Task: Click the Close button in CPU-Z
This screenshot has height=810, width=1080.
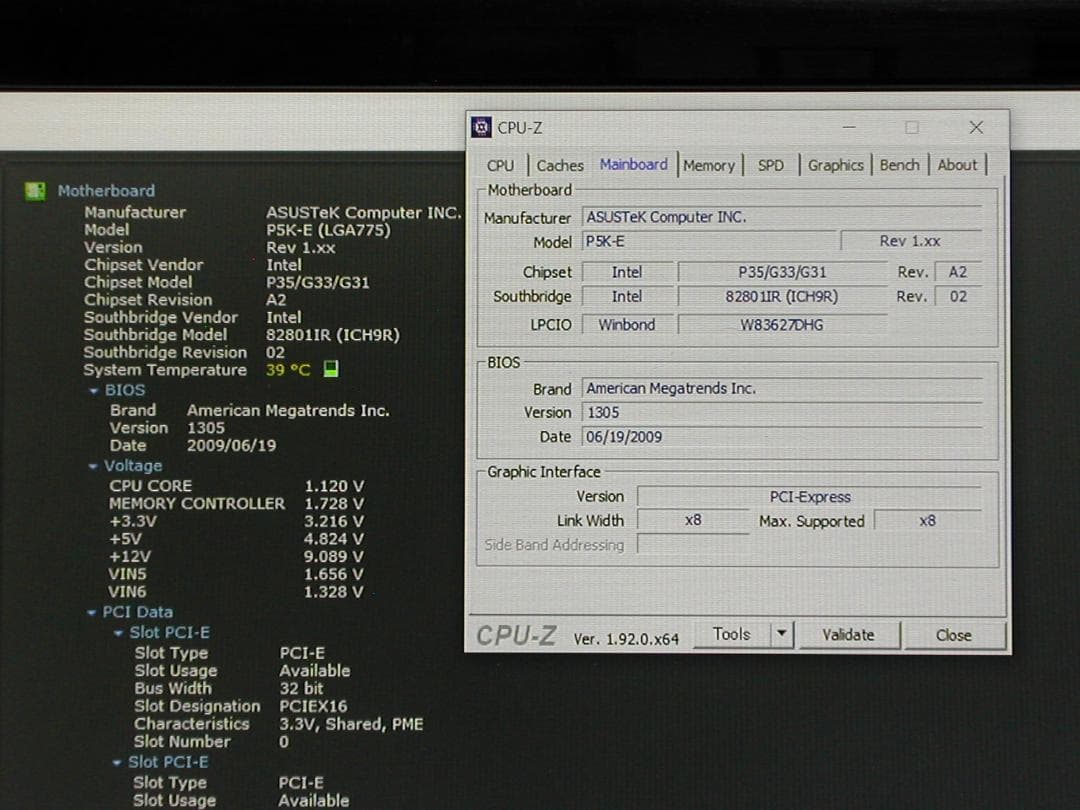Action: 953,635
